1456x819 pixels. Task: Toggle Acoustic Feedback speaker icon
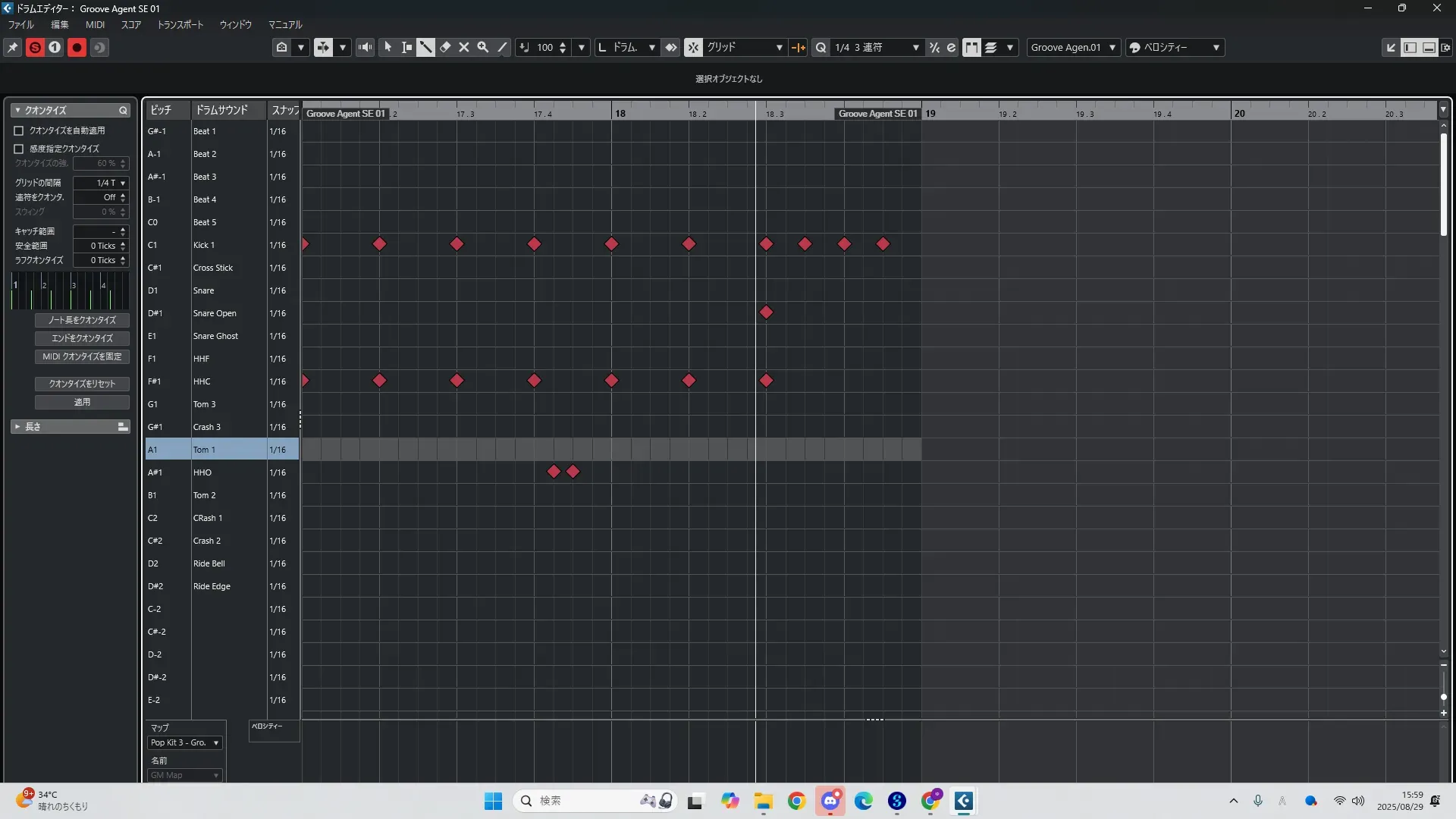click(x=366, y=47)
